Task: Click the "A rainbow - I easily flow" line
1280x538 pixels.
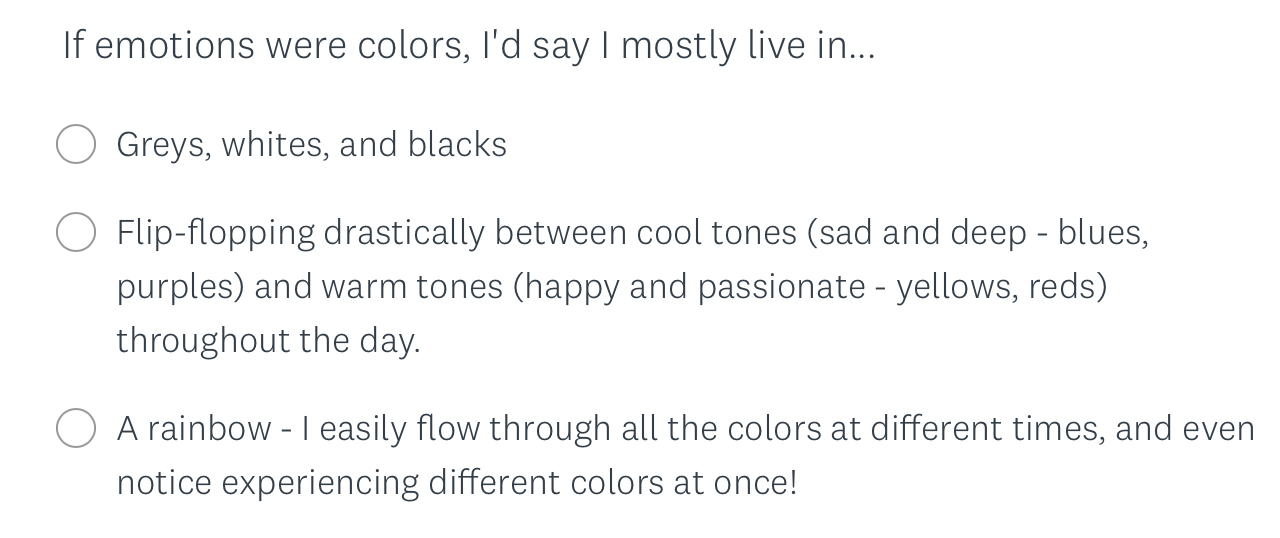Action: pyautogui.click(x=686, y=429)
